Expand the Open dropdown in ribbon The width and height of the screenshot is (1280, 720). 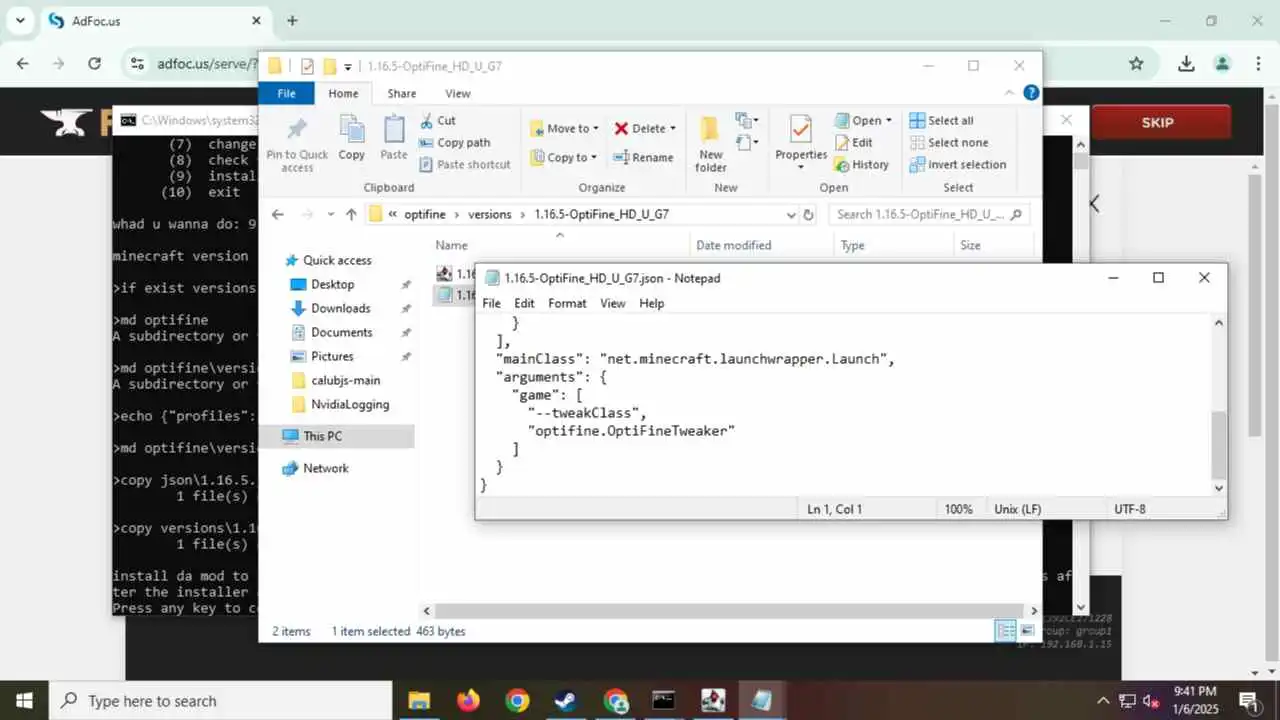coord(888,121)
